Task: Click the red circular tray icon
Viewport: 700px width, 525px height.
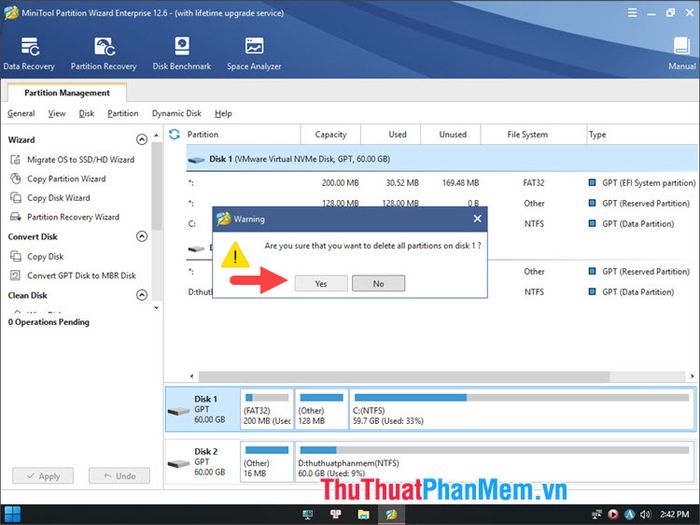Action: [x=613, y=514]
